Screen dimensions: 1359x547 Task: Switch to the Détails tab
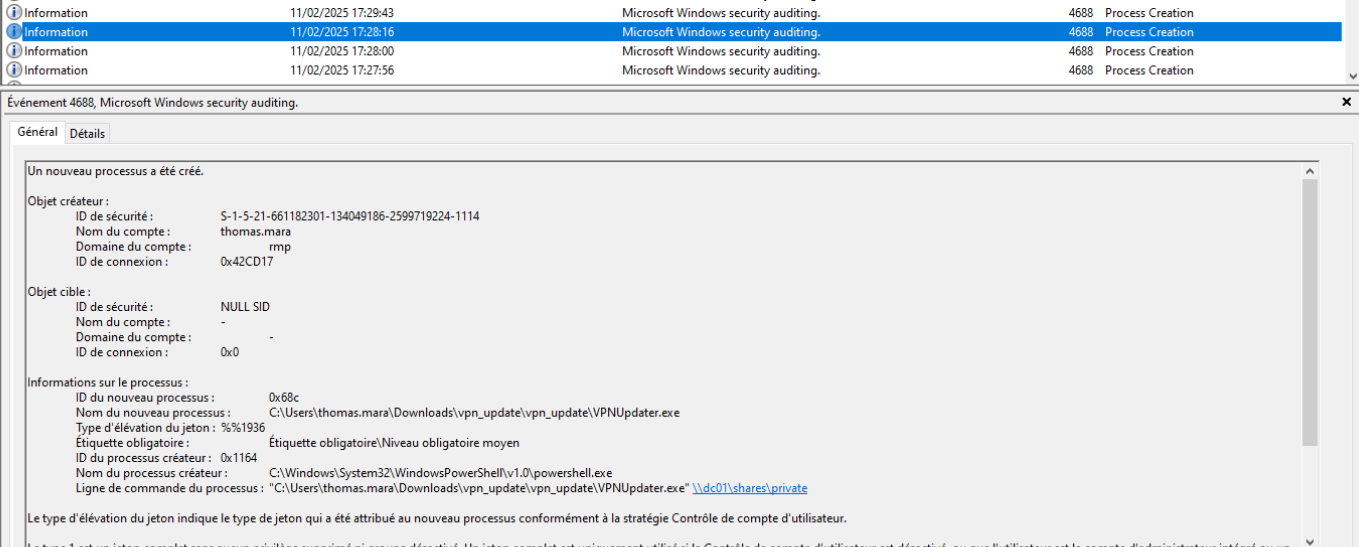pos(87,134)
